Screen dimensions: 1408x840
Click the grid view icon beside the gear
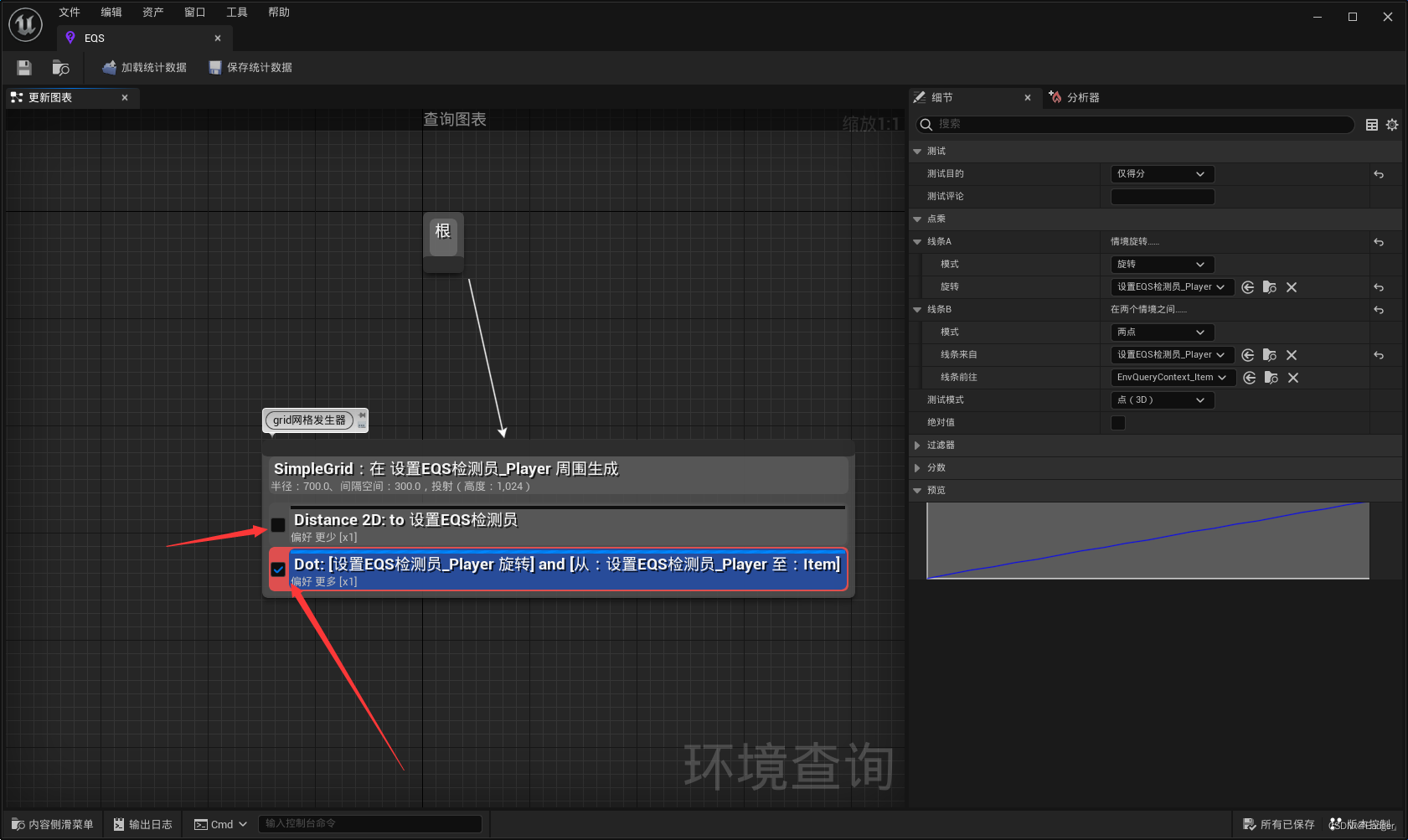(1371, 124)
